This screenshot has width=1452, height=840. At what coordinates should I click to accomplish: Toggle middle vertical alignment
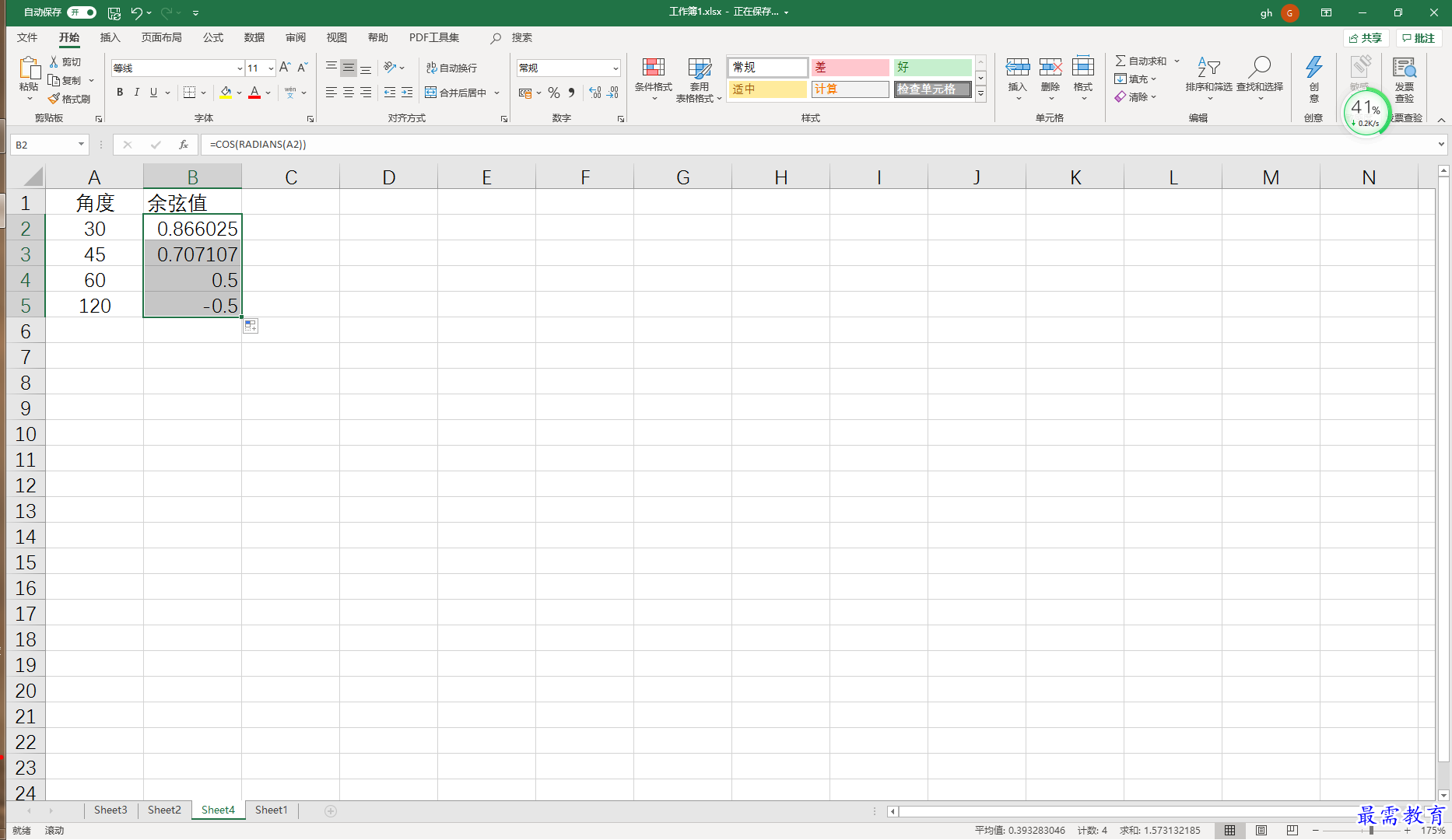click(349, 68)
